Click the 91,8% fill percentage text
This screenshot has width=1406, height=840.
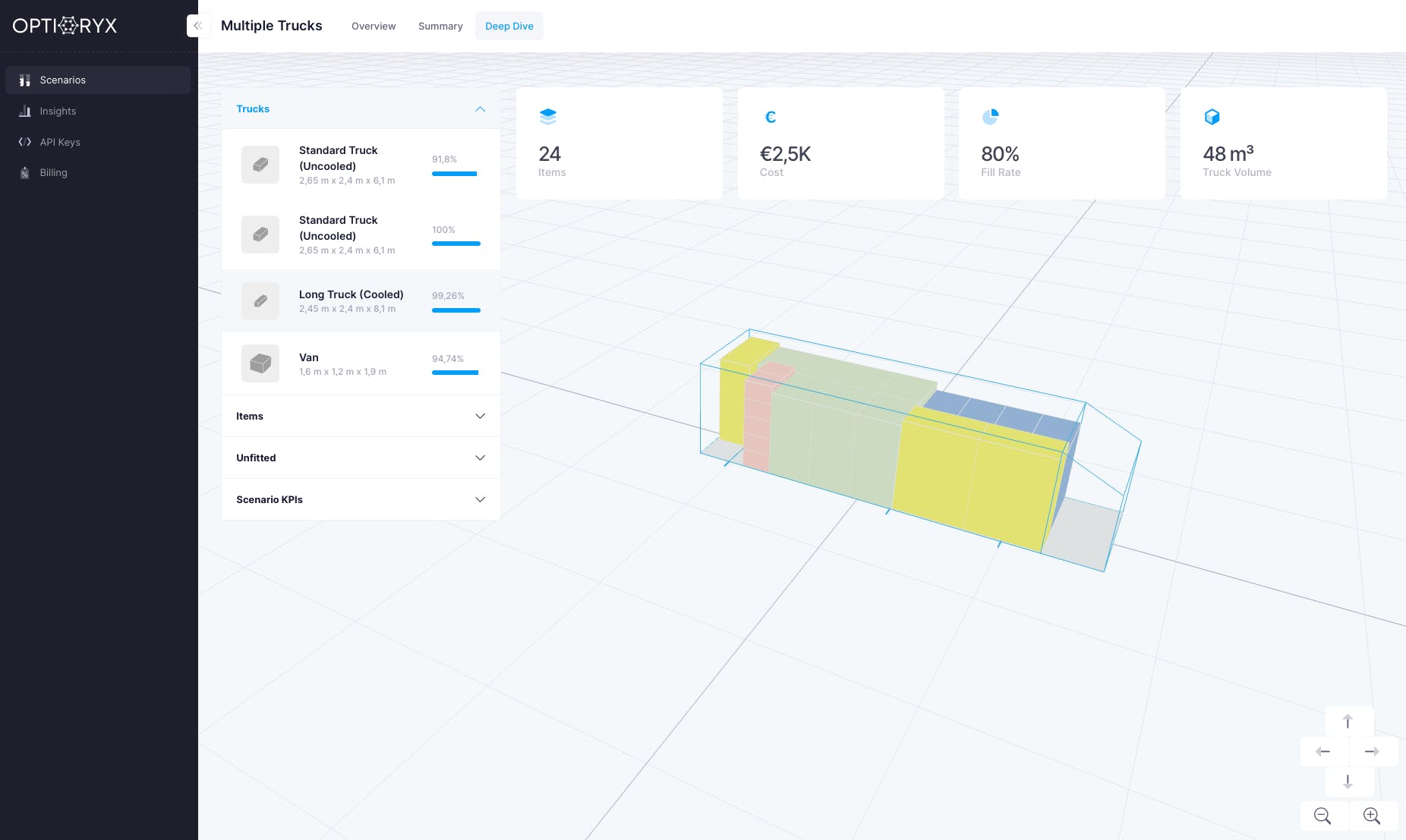[445, 159]
